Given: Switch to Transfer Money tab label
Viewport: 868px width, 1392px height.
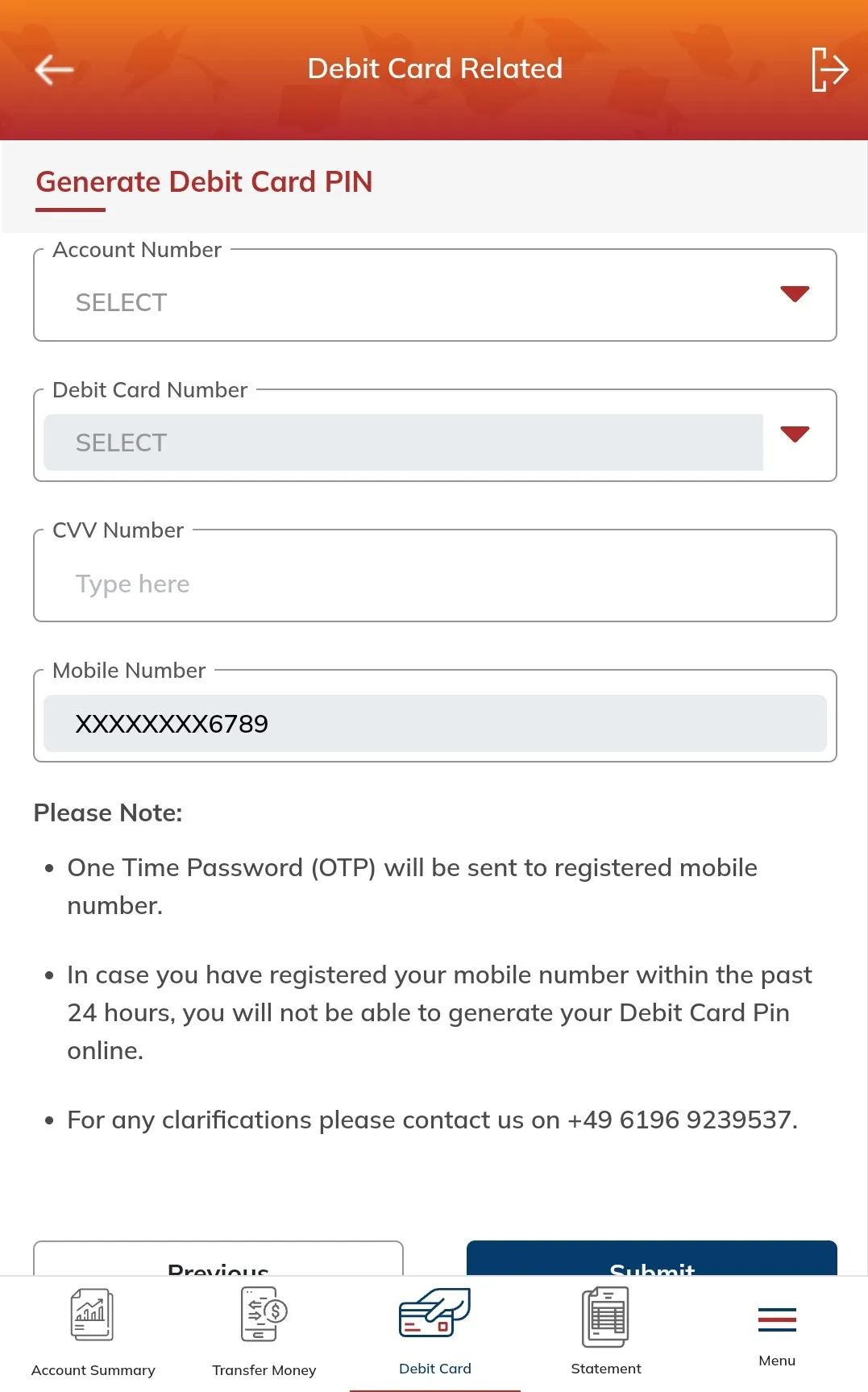Looking at the screenshot, I should [x=264, y=1370].
